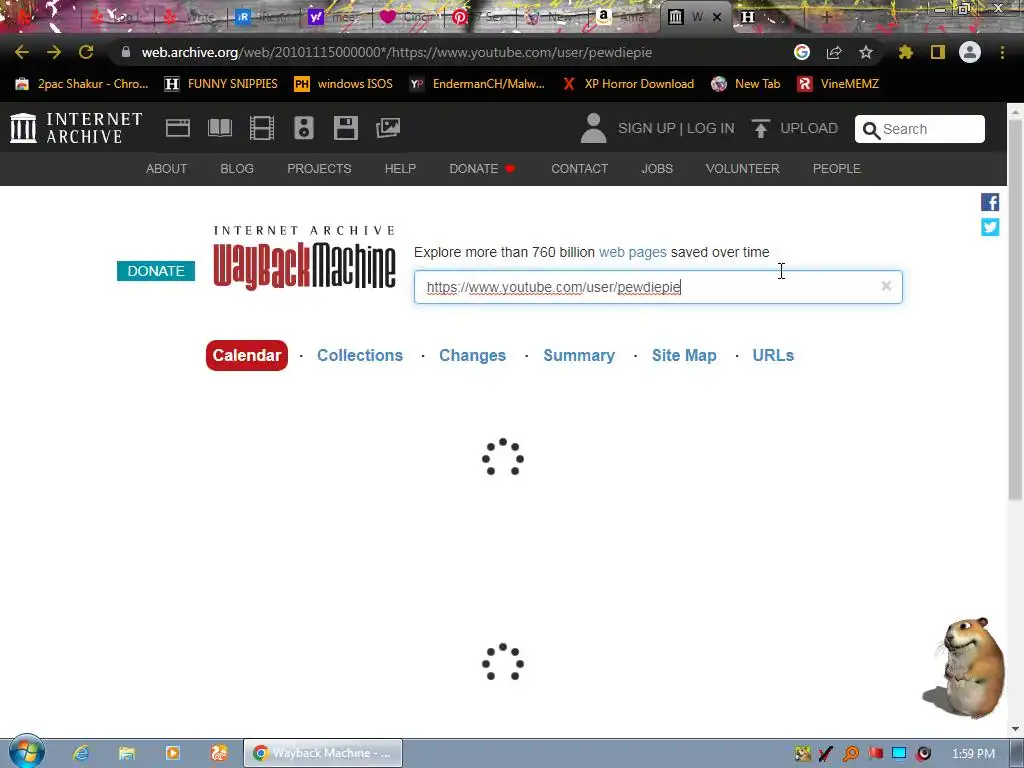Viewport: 1024px width, 768px height.
Task: Click the Internet Archive logo
Action: tap(76, 127)
